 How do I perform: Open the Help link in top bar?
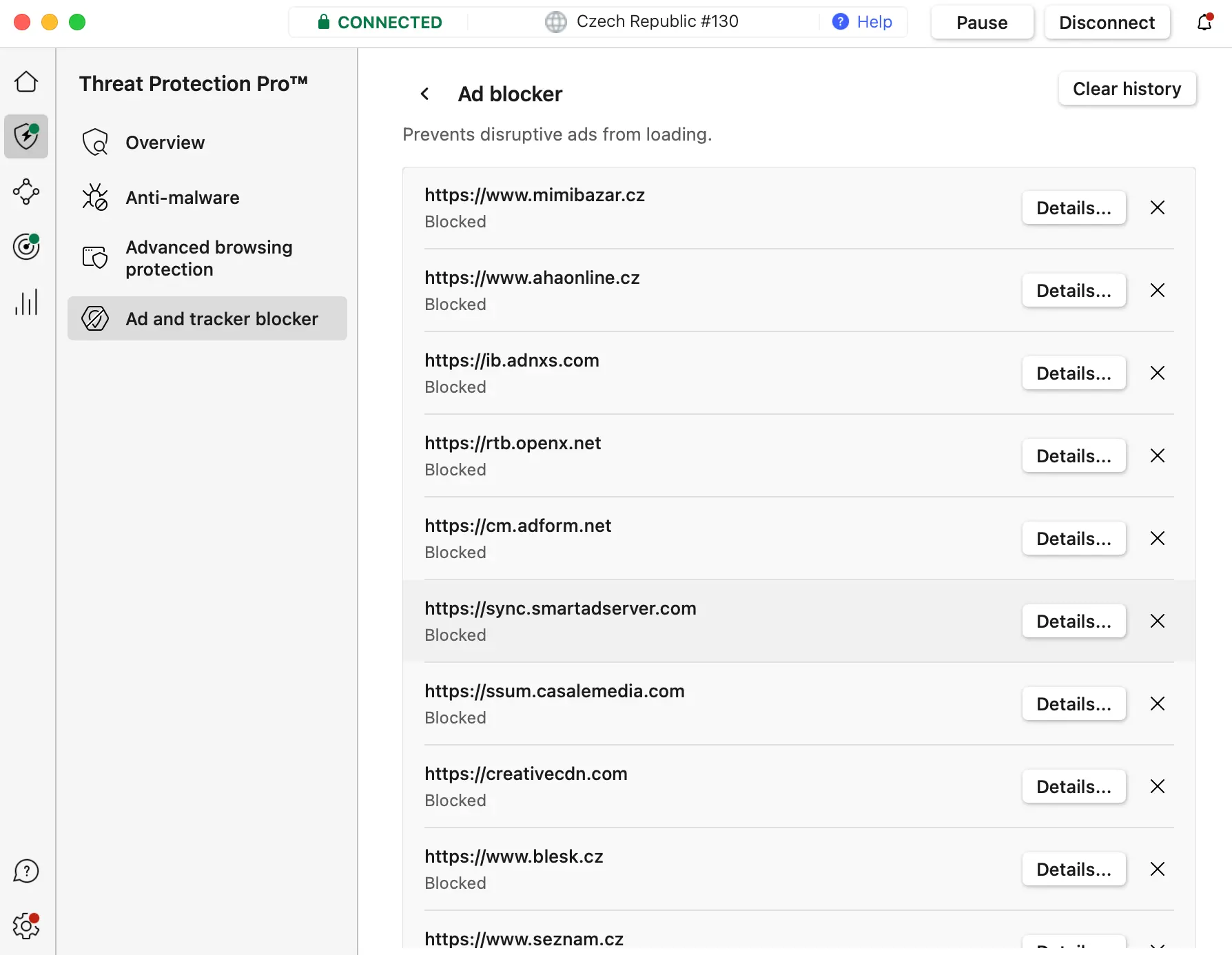pos(863,22)
